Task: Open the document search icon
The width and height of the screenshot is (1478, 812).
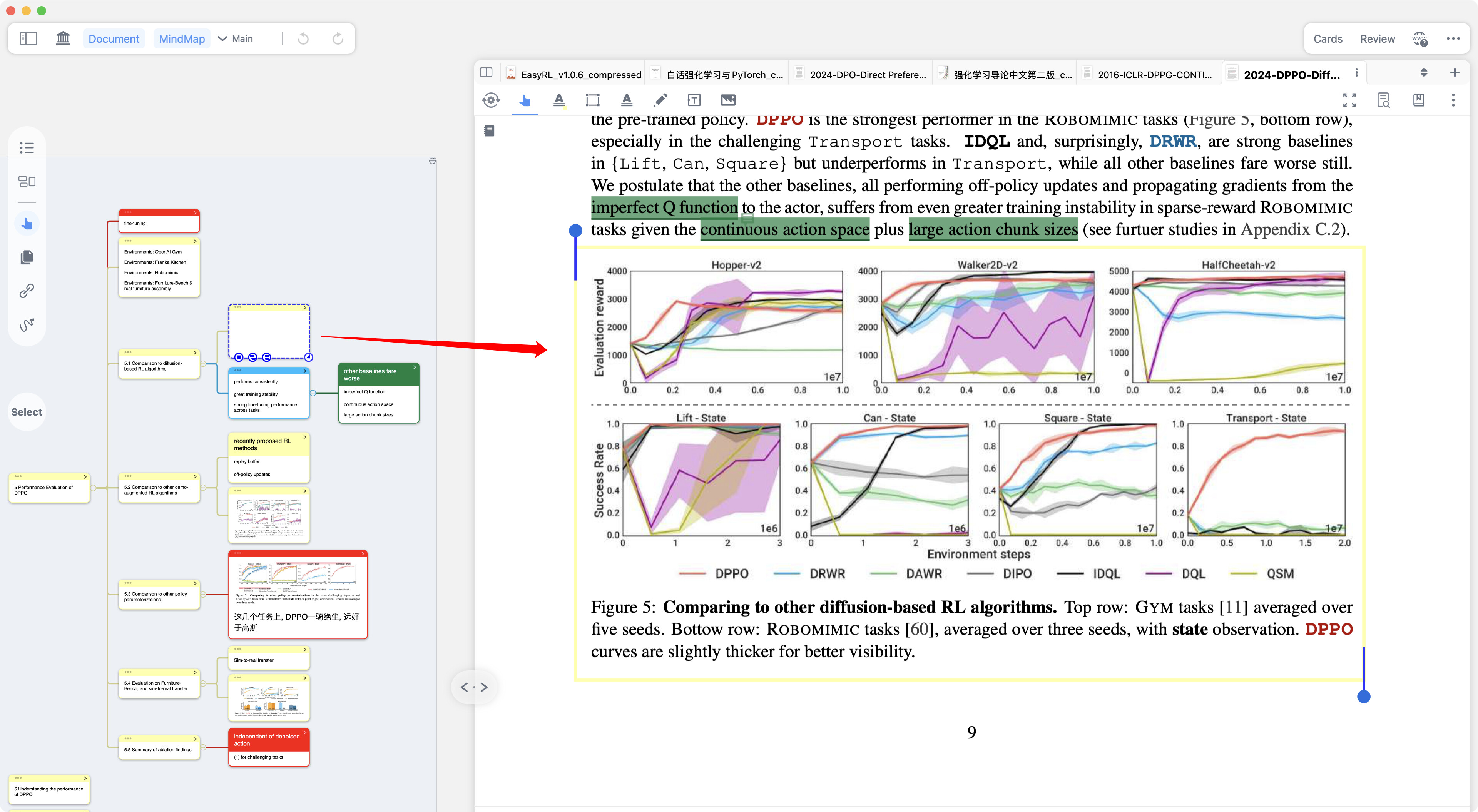Action: tap(1384, 100)
